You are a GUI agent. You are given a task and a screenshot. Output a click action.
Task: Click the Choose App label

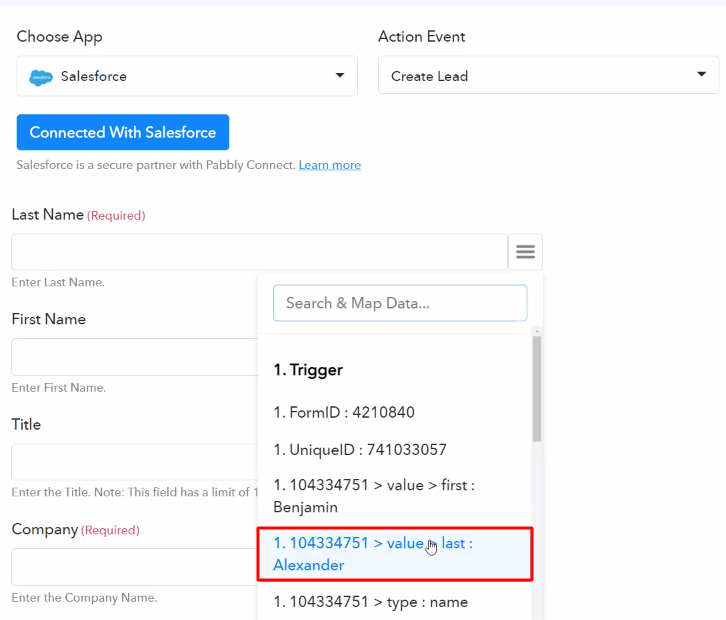[59, 37]
